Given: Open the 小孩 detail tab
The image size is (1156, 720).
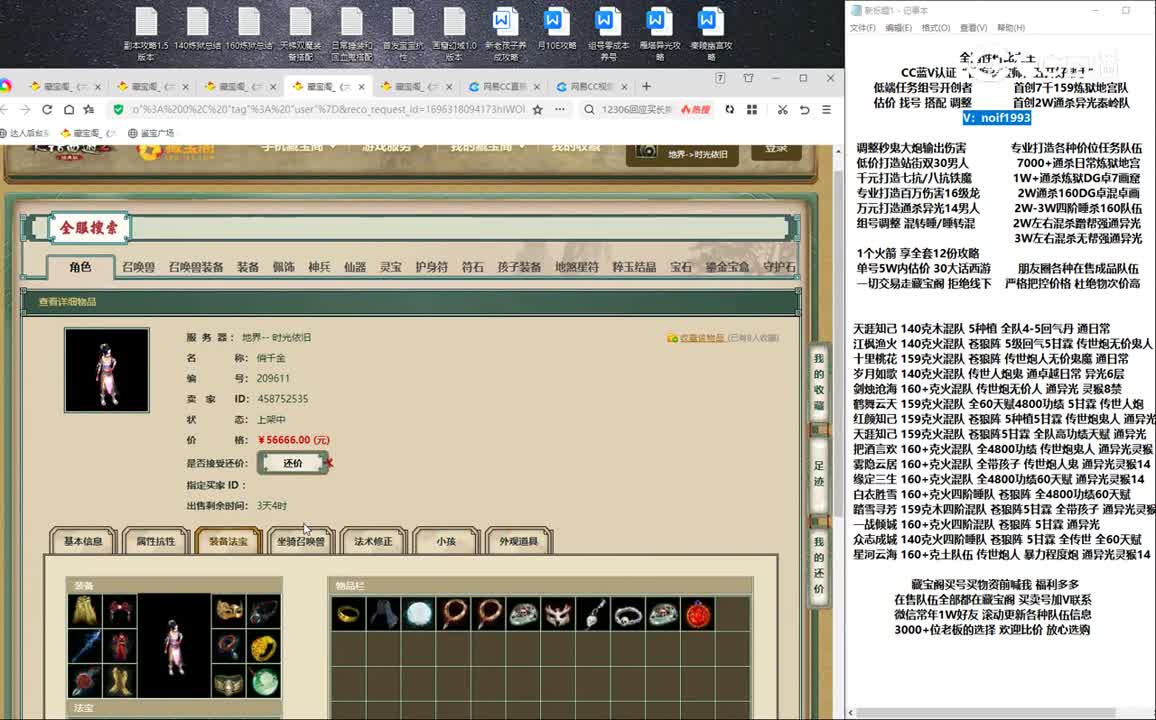Looking at the screenshot, I should point(446,541).
